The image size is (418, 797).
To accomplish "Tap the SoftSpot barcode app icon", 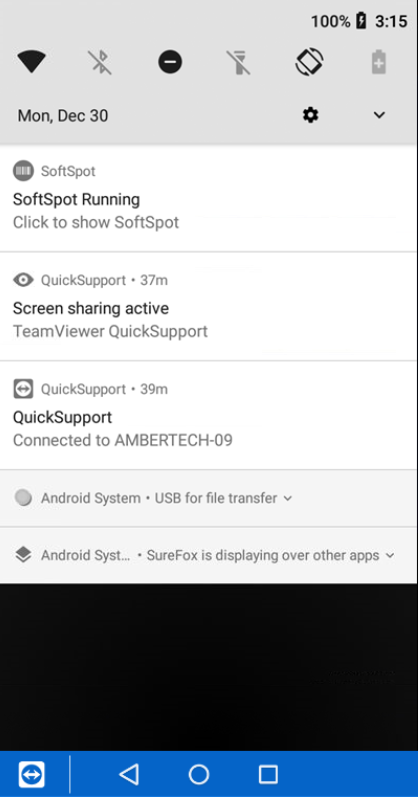I will [x=23, y=171].
